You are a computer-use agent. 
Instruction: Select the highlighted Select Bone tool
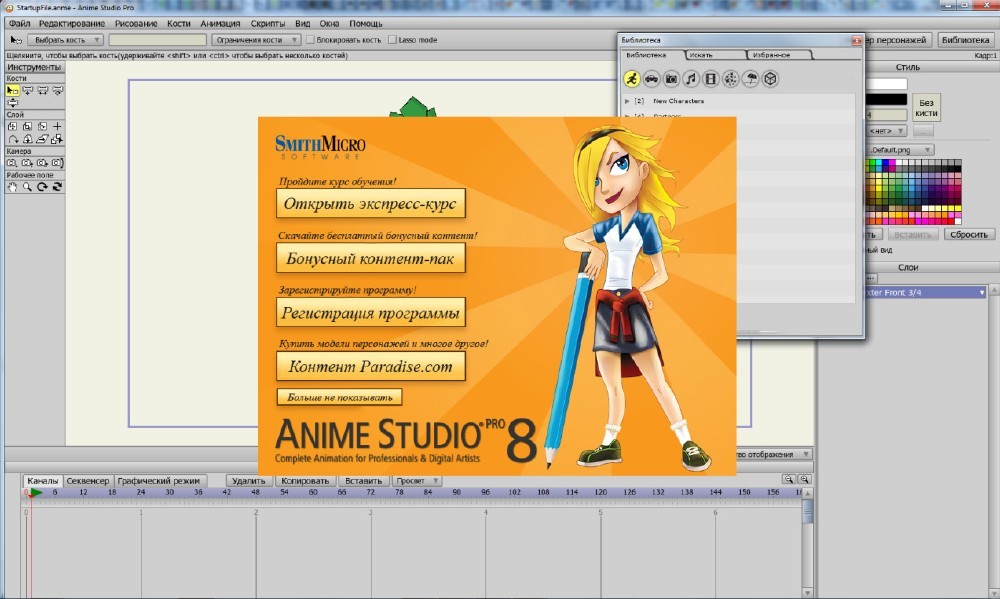pyautogui.click(x=12, y=91)
